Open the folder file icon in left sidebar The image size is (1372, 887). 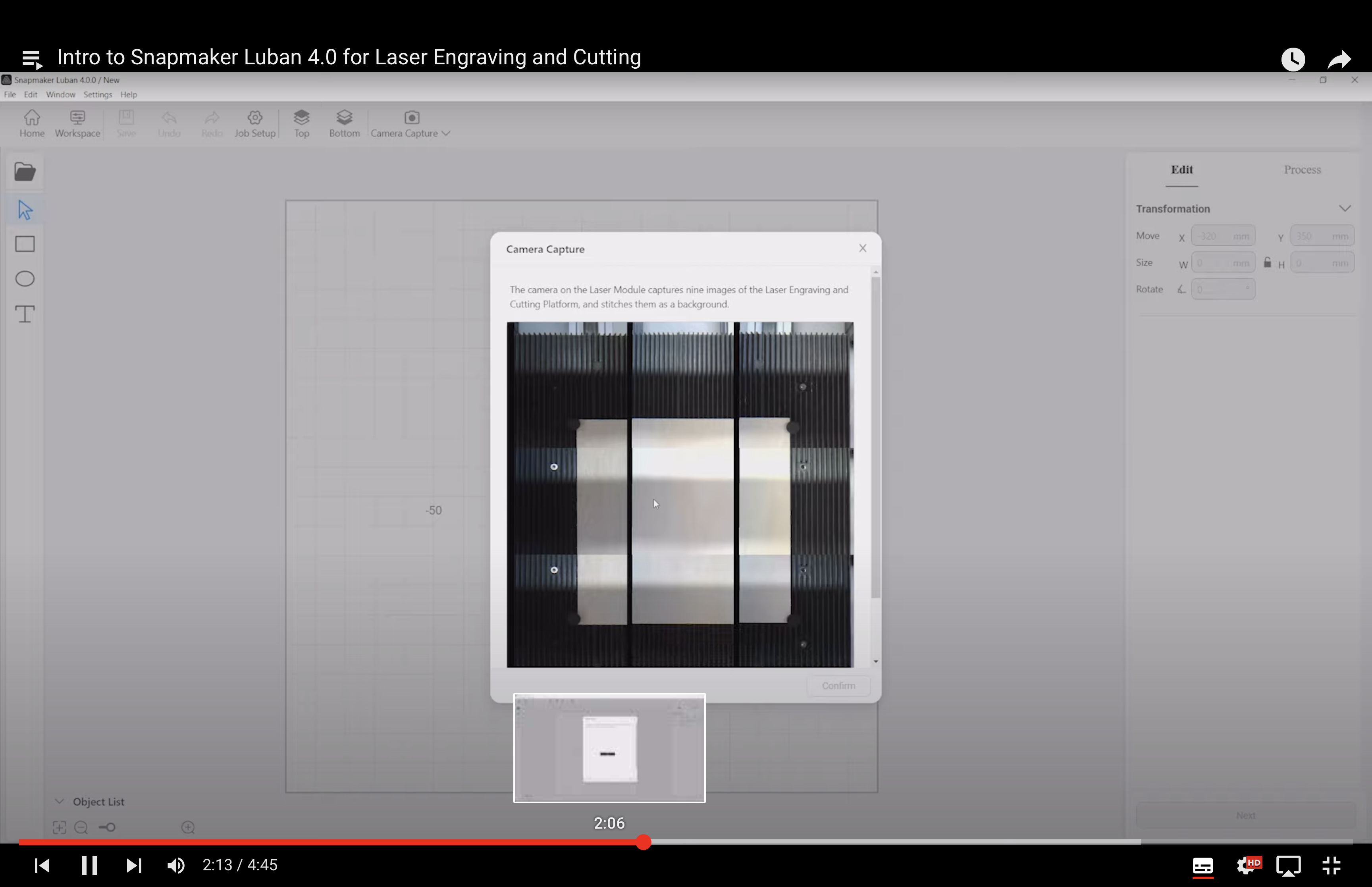[x=25, y=172]
